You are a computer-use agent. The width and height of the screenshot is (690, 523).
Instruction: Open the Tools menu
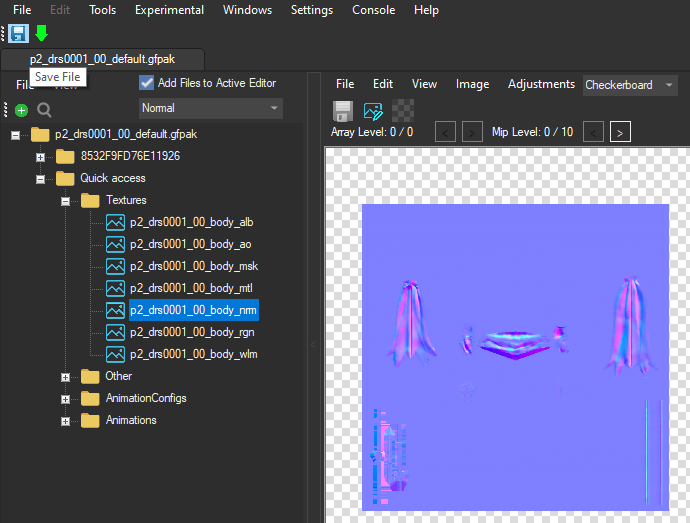103,10
